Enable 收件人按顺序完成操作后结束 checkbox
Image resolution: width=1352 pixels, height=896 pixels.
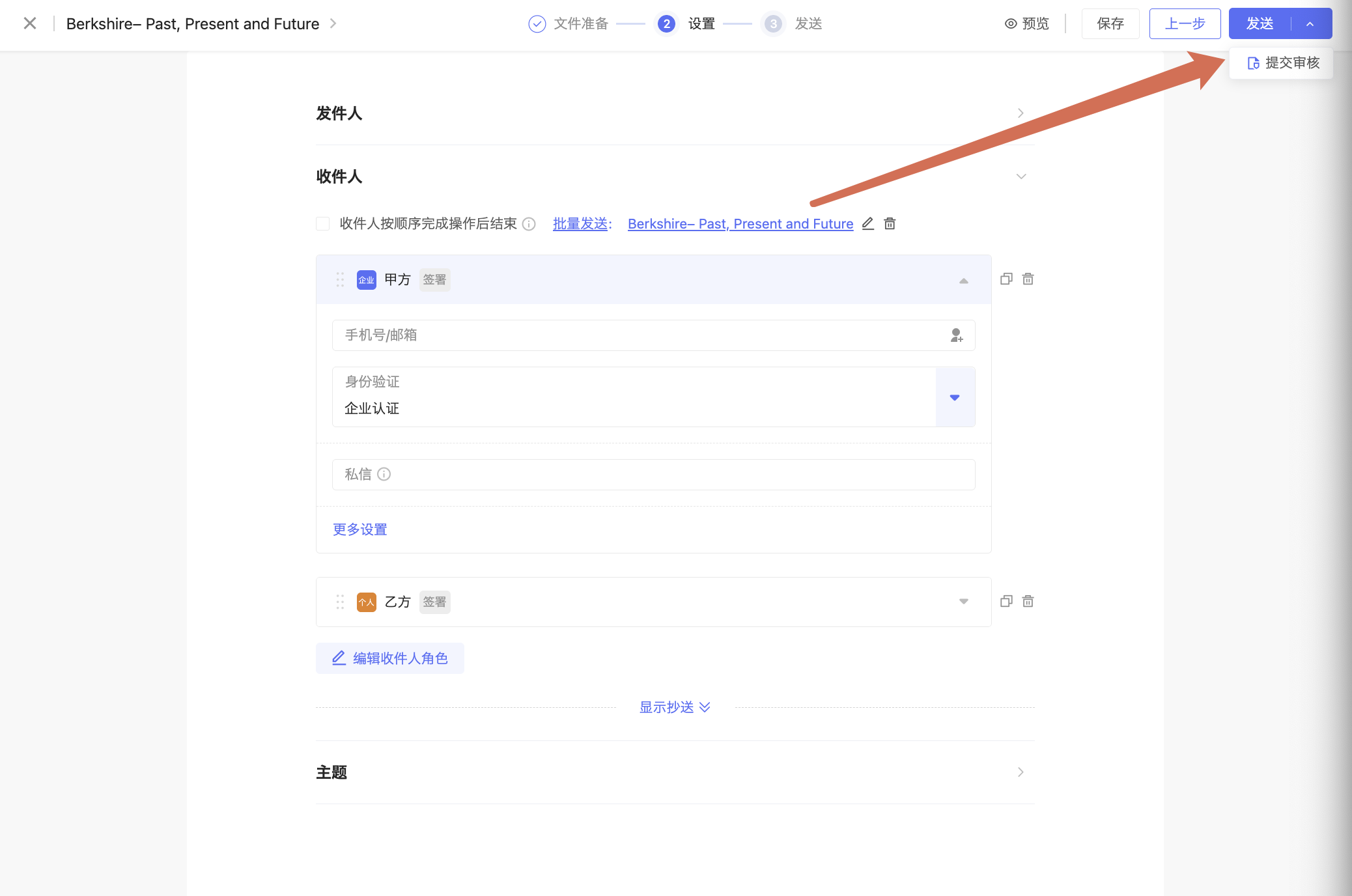[x=322, y=224]
